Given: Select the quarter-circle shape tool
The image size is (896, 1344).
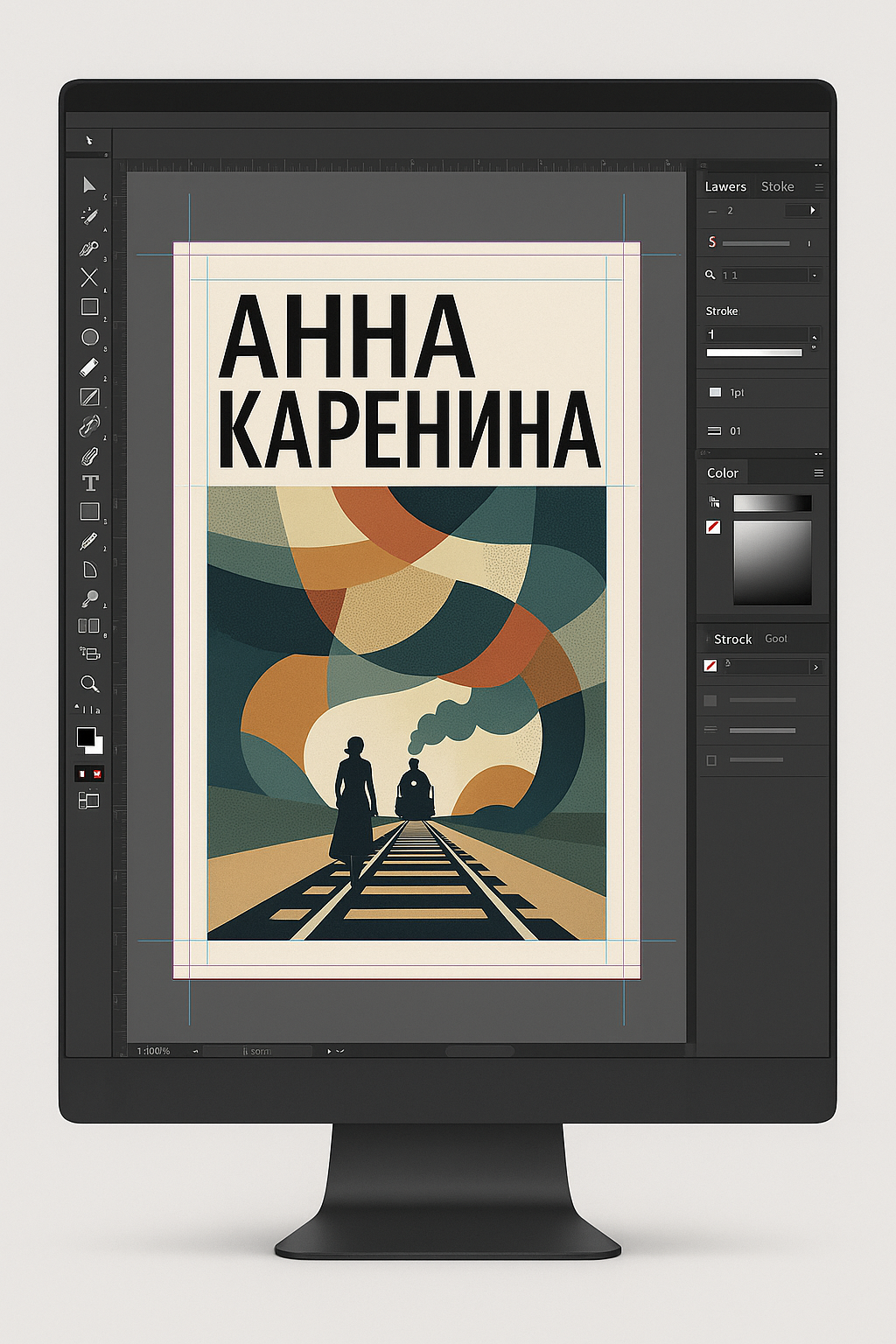Looking at the screenshot, I should click(89, 570).
